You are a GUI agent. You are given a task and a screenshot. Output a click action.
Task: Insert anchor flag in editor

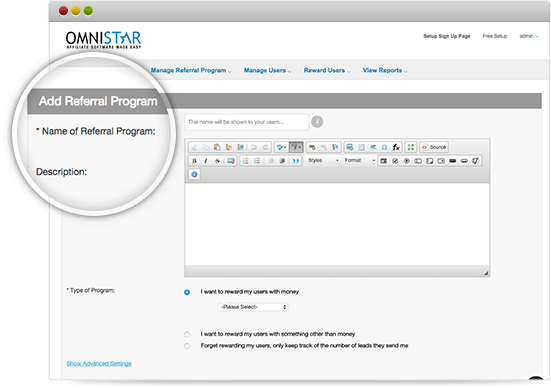tap(335, 147)
